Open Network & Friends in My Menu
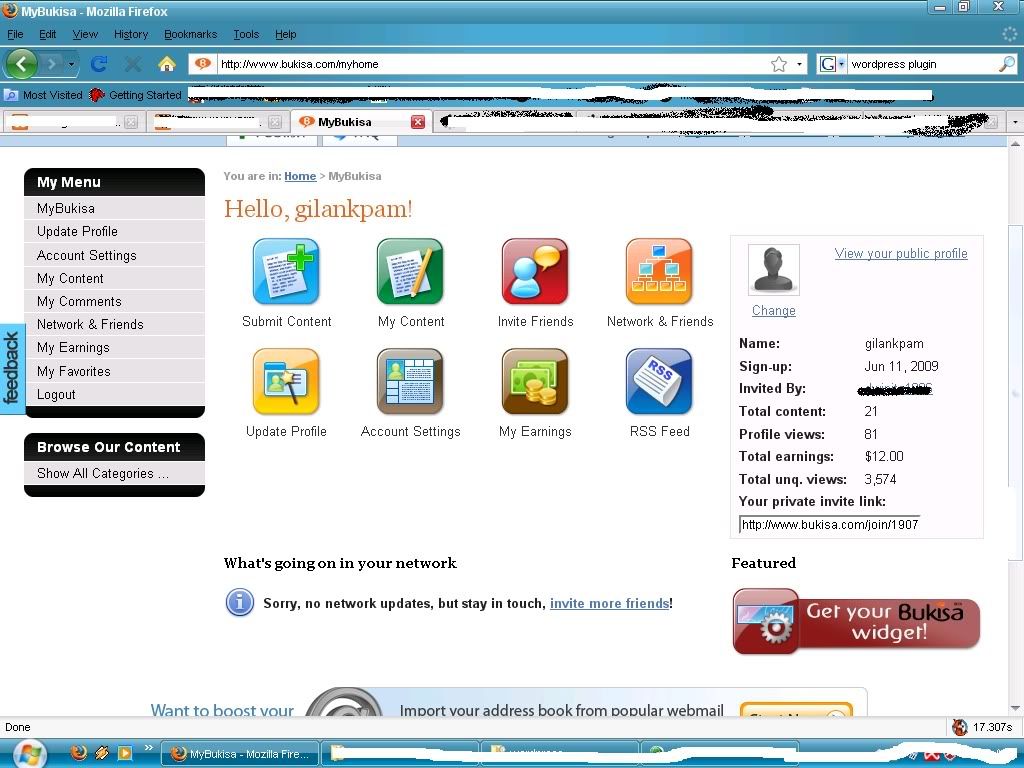This screenshot has width=1024, height=768. coord(114,325)
